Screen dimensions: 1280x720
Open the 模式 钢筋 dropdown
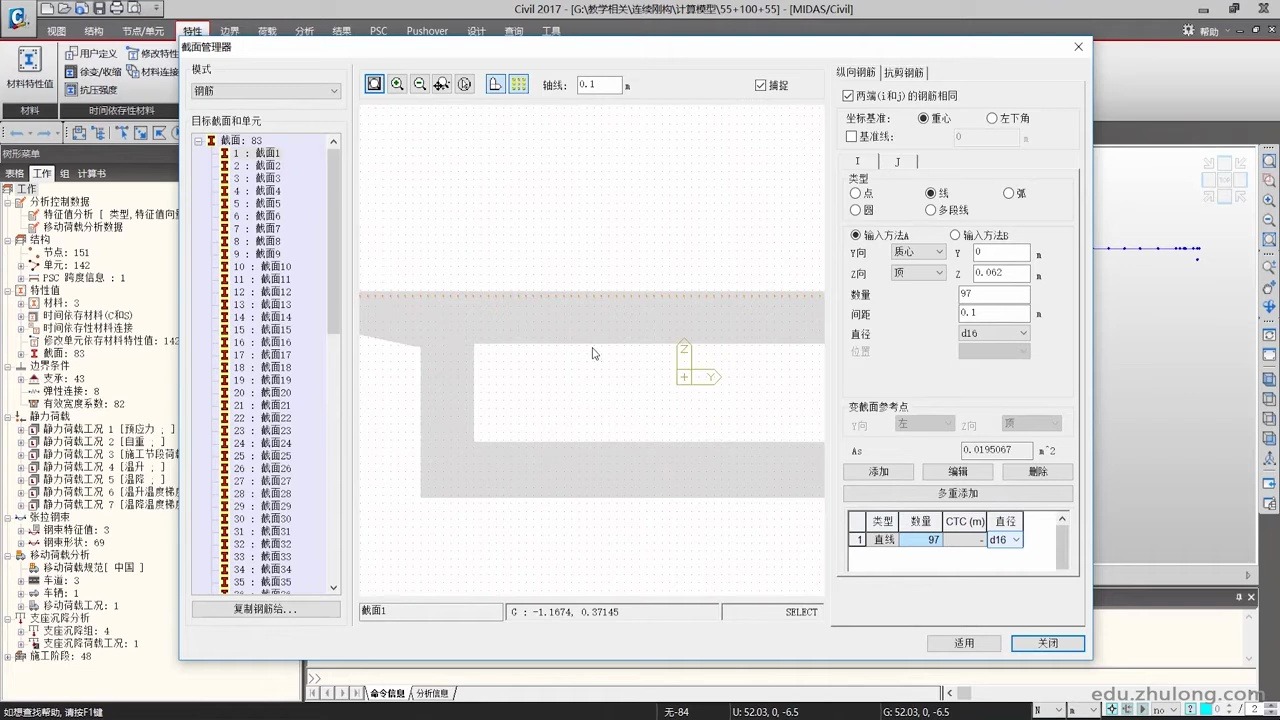[266, 91]
